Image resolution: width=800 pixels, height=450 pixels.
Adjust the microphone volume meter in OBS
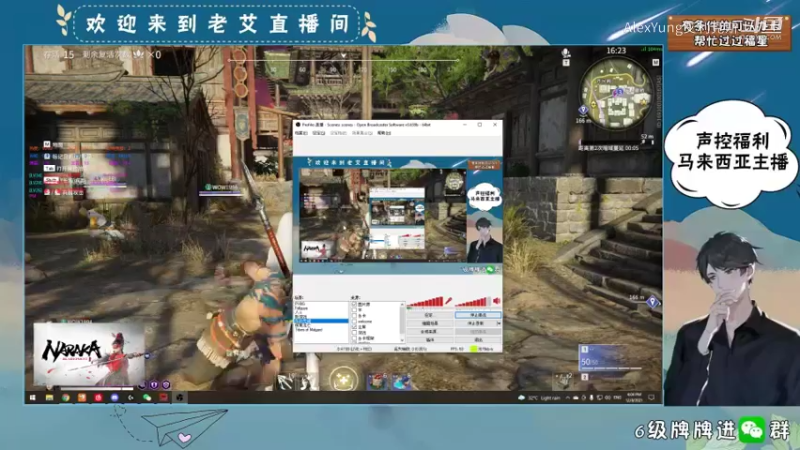[424, 301]
